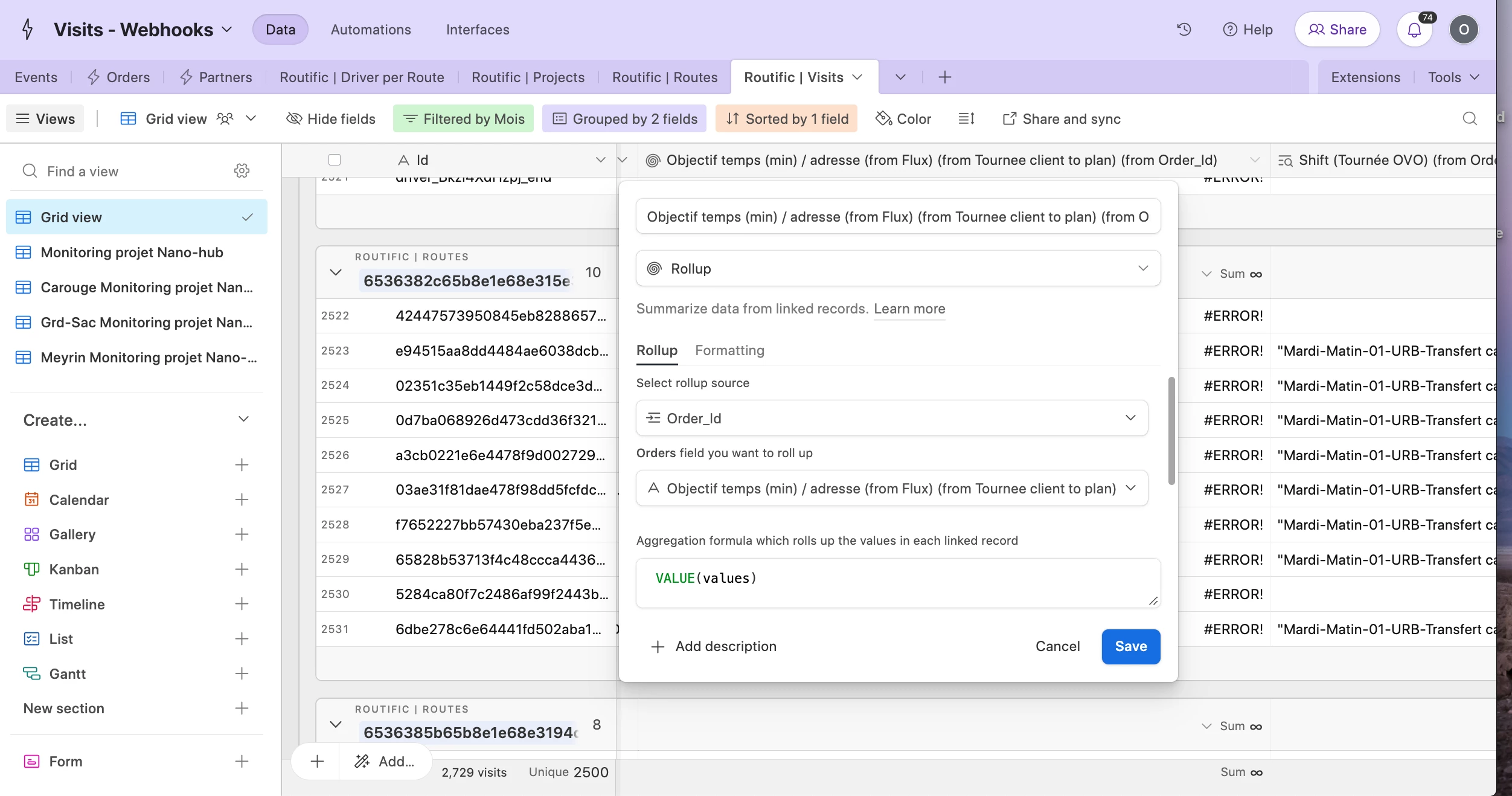
Task: Toggle Hide fields visibility menu
Action: pos(331,119)
